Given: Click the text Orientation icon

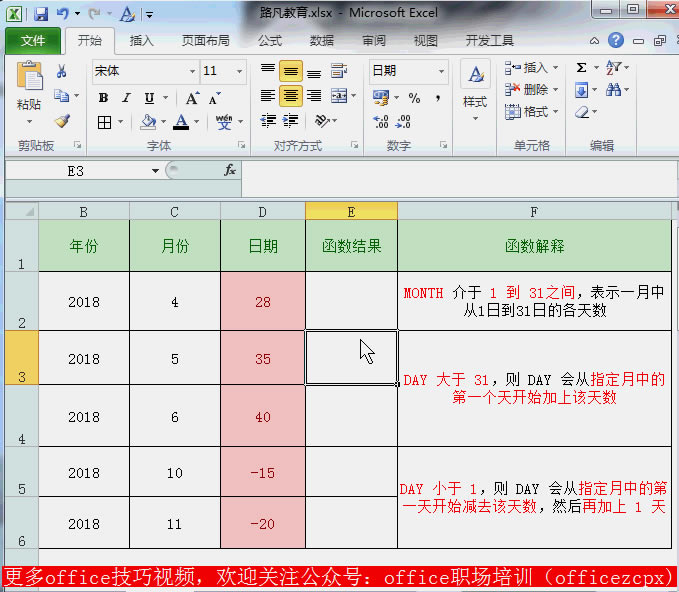Looking at the screenshot, I should click(x=322, y=120).
